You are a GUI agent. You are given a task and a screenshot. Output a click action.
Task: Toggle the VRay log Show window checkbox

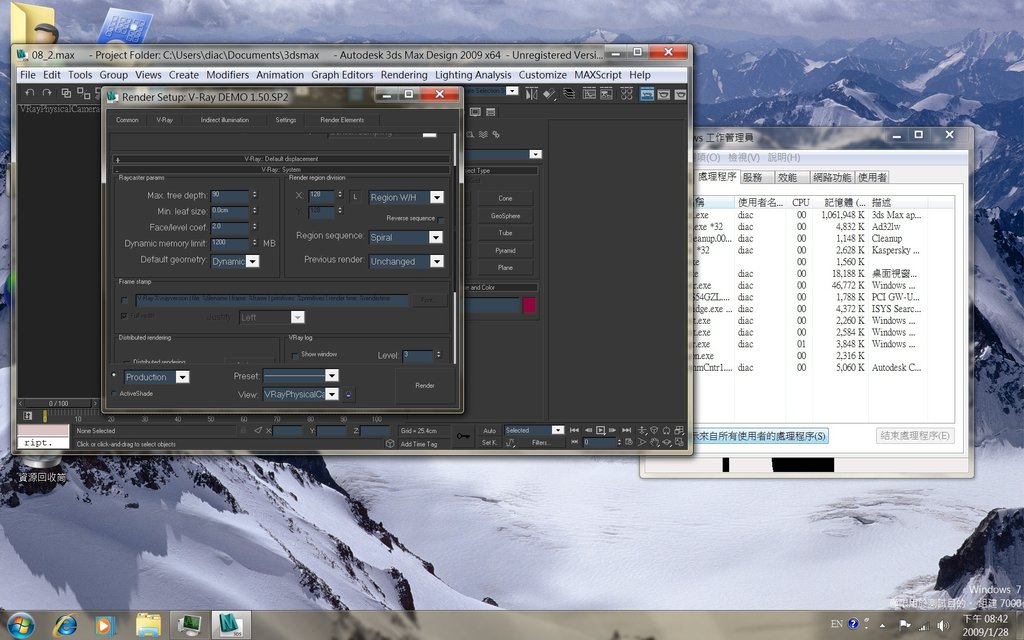coord(295,356)
